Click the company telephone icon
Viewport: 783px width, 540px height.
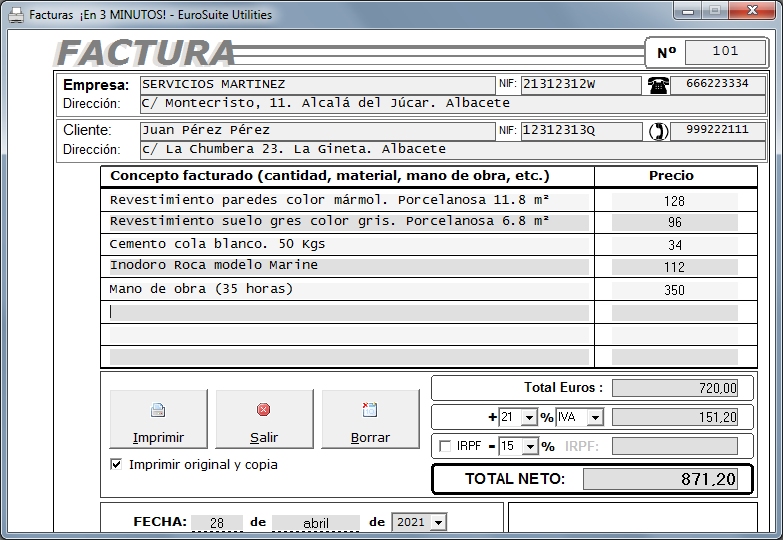click(x=657, y=85)
